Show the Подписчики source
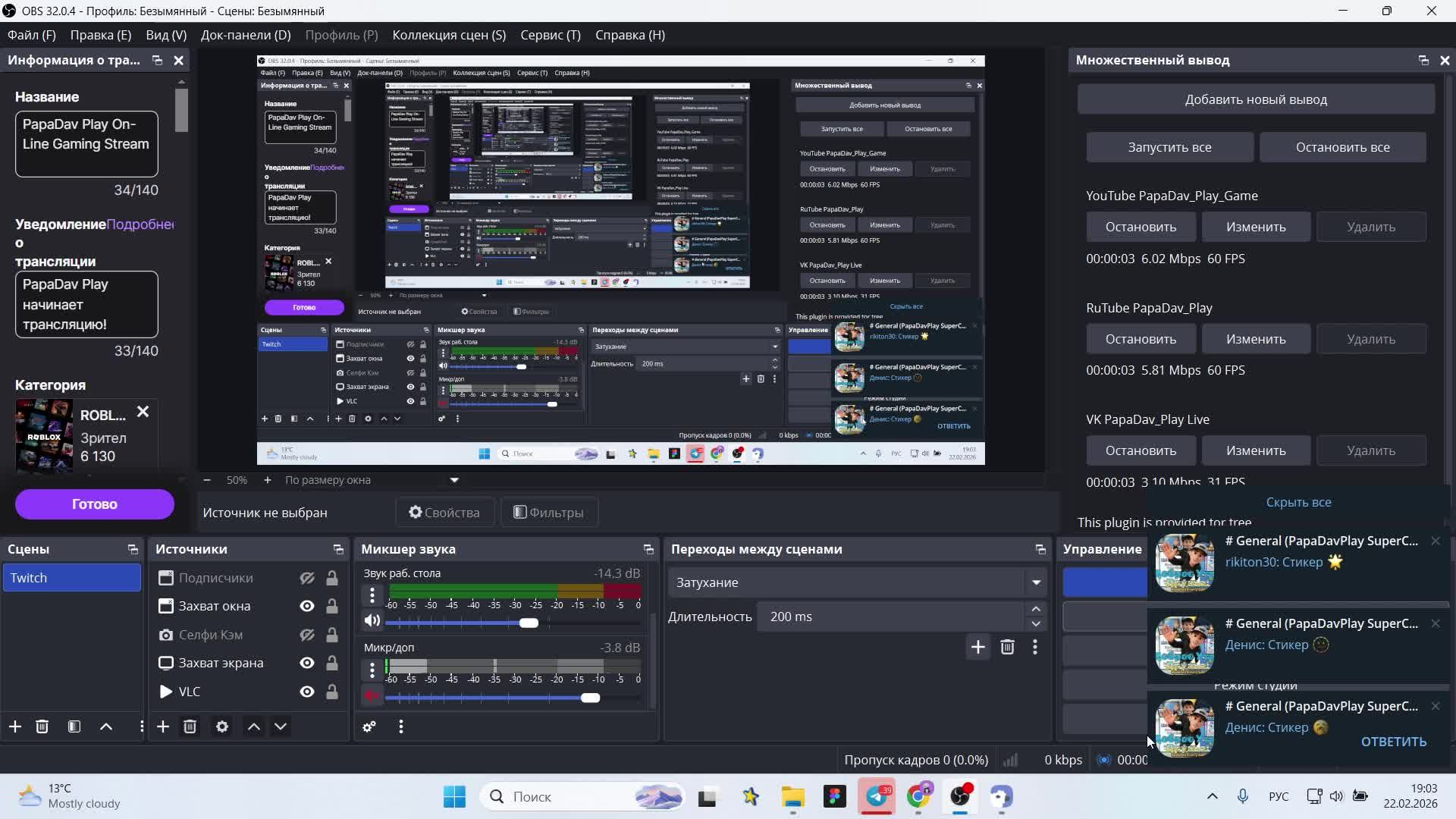The image size is (1456, 819). pyautogui.click(x=306, y=578)
